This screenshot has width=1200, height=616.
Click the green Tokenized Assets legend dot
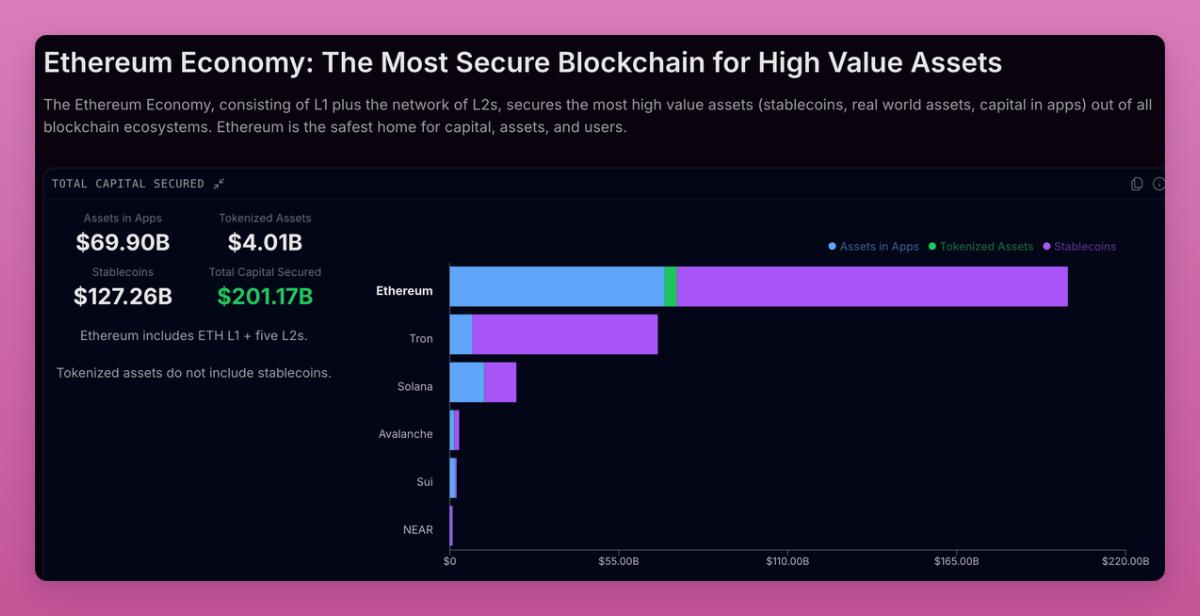coord(933,246)
